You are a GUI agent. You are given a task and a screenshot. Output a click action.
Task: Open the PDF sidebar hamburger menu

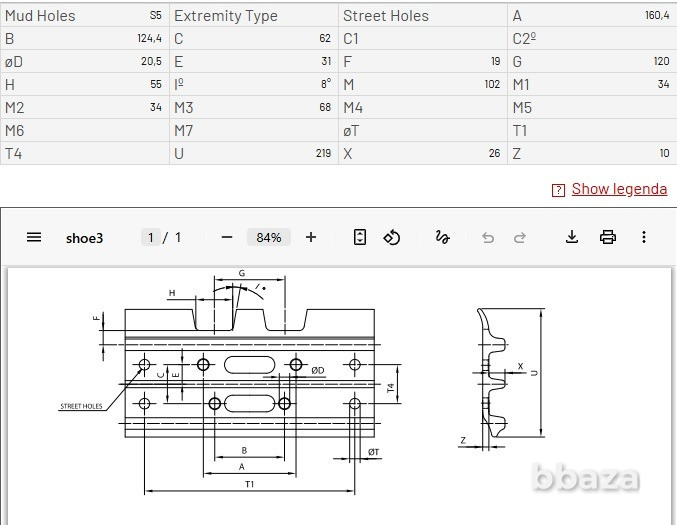34,237
